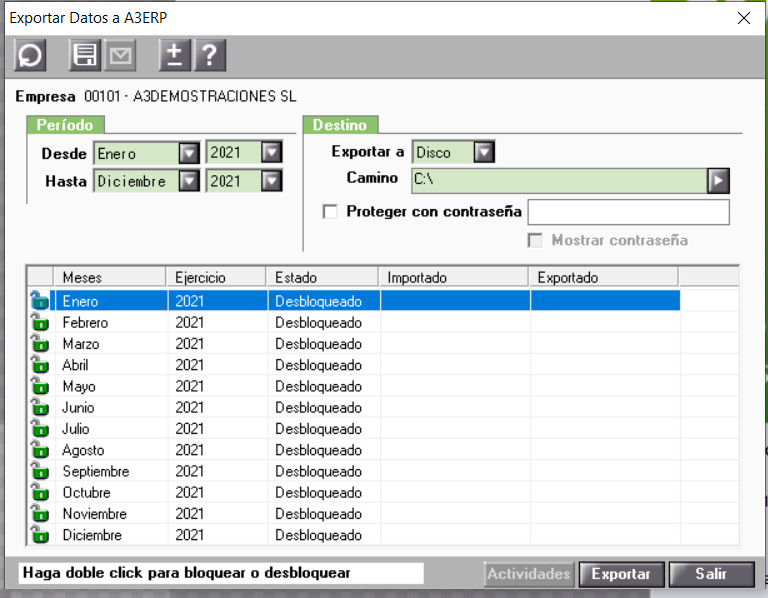Click Desbloqueado status in the Junio row

point(318,407)
